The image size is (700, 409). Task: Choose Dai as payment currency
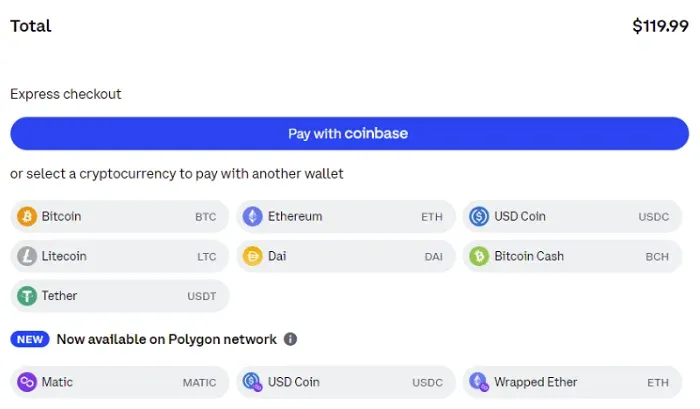pos(346,256)
